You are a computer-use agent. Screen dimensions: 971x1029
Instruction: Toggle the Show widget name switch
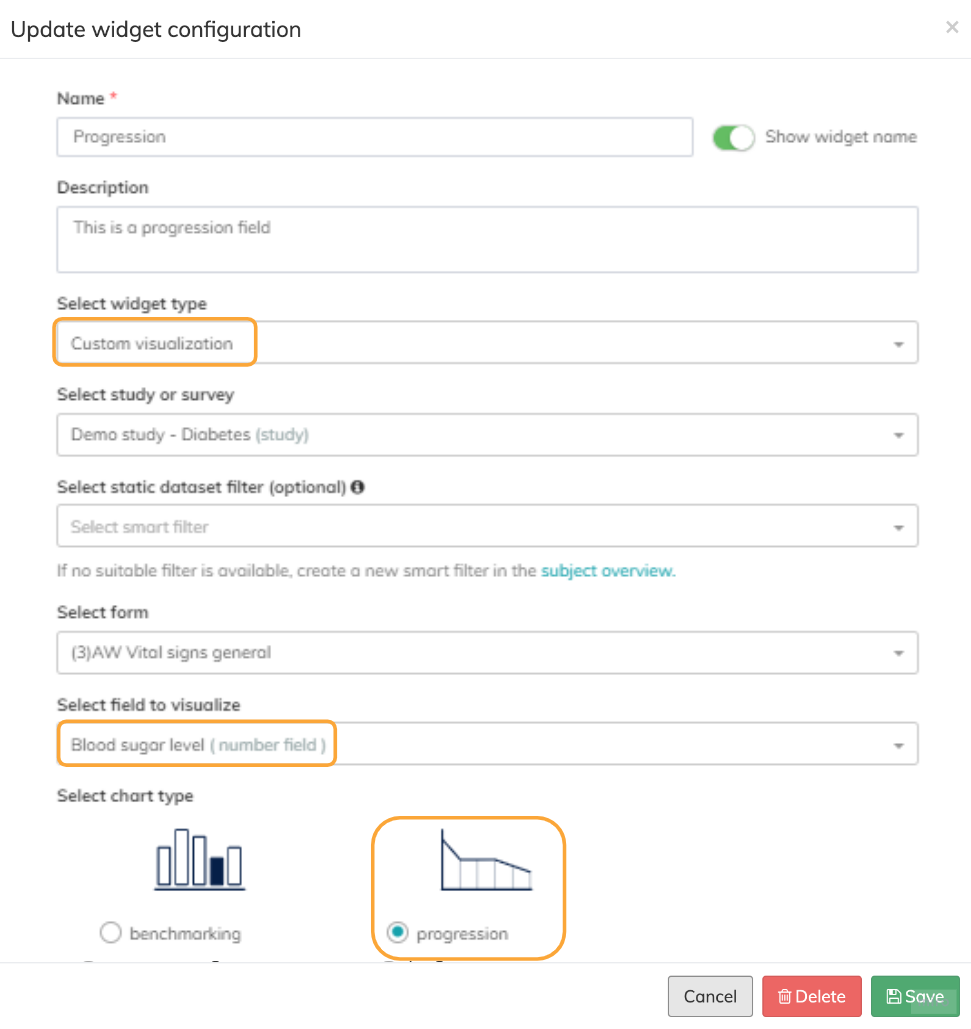(733, 137)
